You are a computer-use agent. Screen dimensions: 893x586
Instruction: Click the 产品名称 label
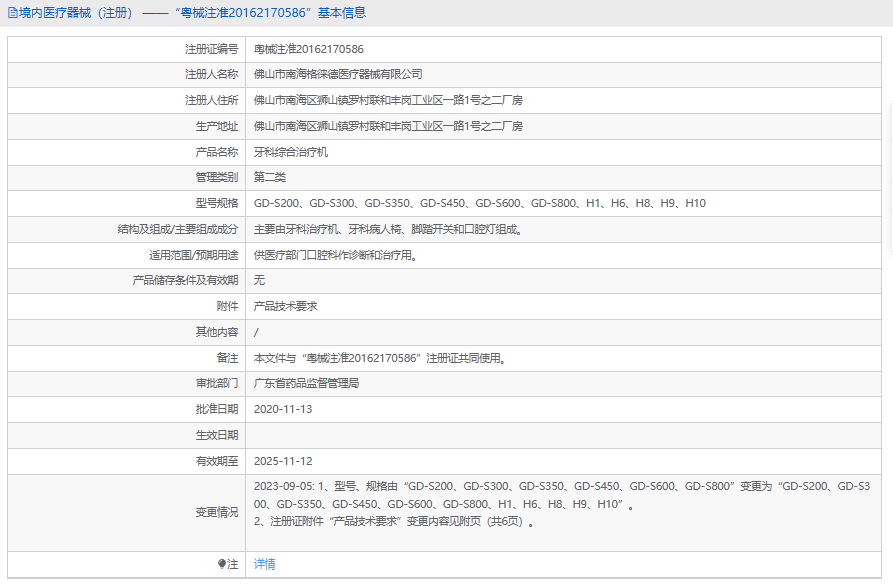[217, 152]
